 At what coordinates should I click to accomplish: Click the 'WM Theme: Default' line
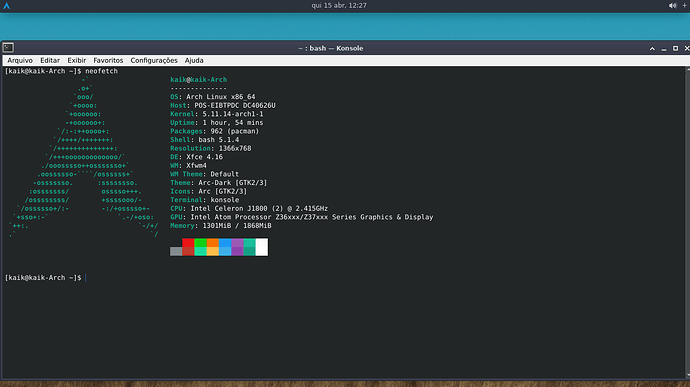pyautogui.click(x=205, y=174)
